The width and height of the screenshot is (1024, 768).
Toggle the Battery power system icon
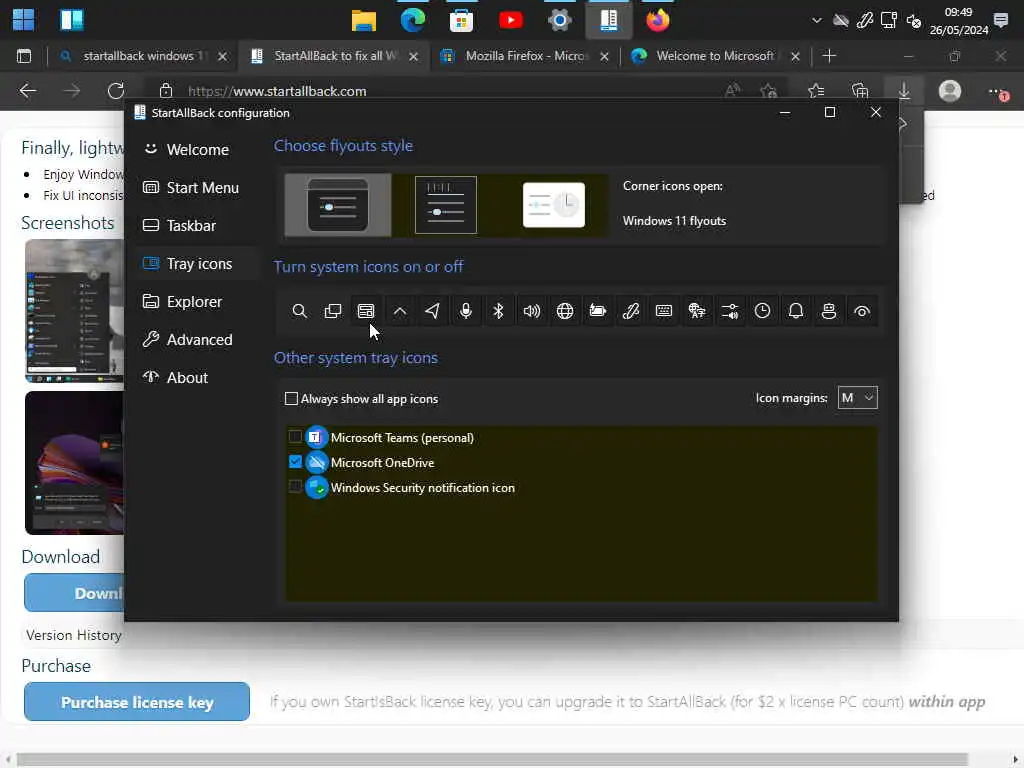tap(598, 311)
